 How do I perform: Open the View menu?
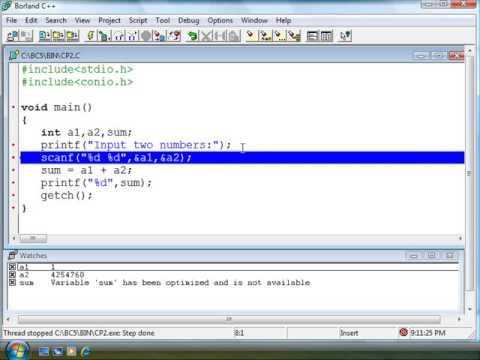tap(82, 20)
